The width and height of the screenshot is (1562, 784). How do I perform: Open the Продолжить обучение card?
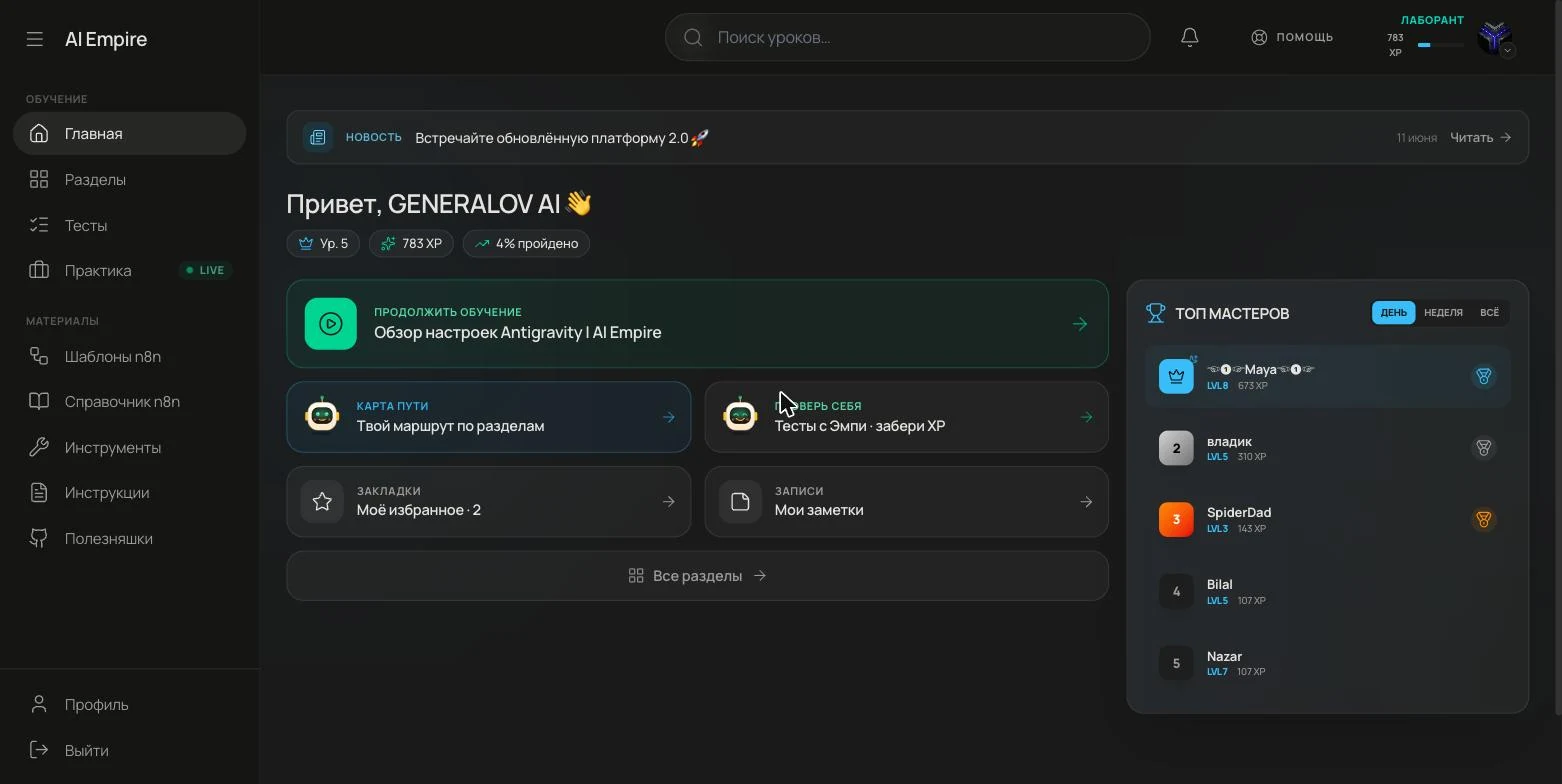(x=697, y=324)
